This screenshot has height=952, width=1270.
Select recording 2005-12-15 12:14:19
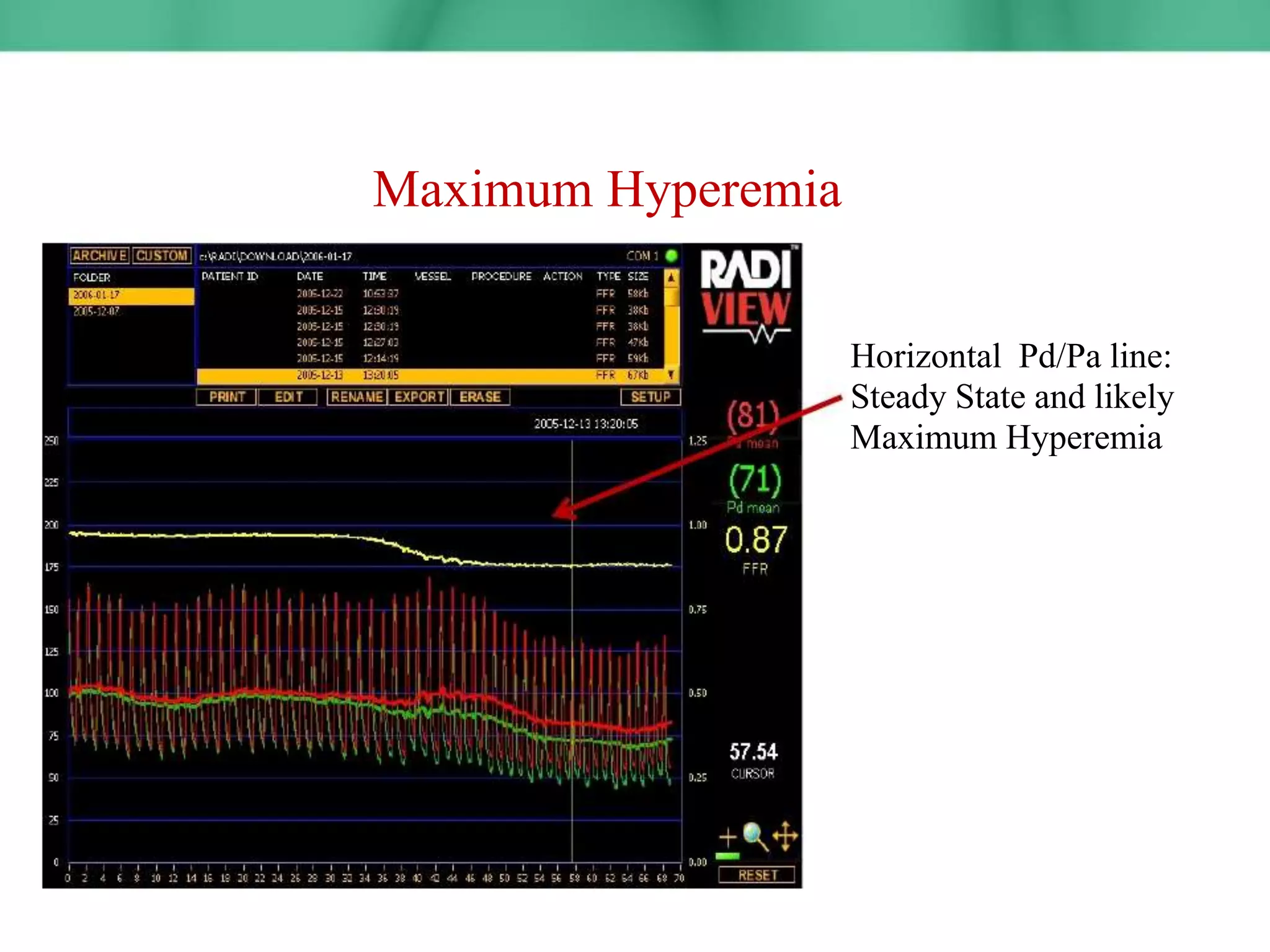coord(431,358)
